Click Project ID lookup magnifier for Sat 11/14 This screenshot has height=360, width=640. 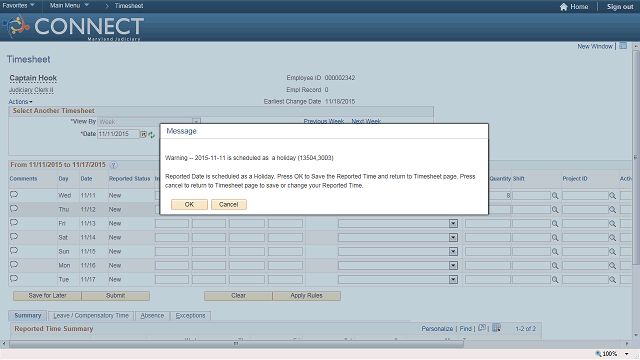tap(613, 238)
